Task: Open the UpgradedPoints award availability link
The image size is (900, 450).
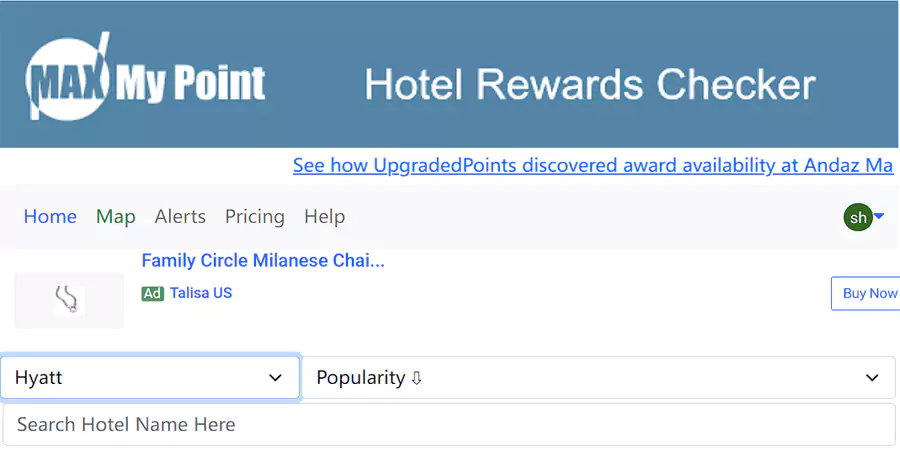Action: point(592,166)
